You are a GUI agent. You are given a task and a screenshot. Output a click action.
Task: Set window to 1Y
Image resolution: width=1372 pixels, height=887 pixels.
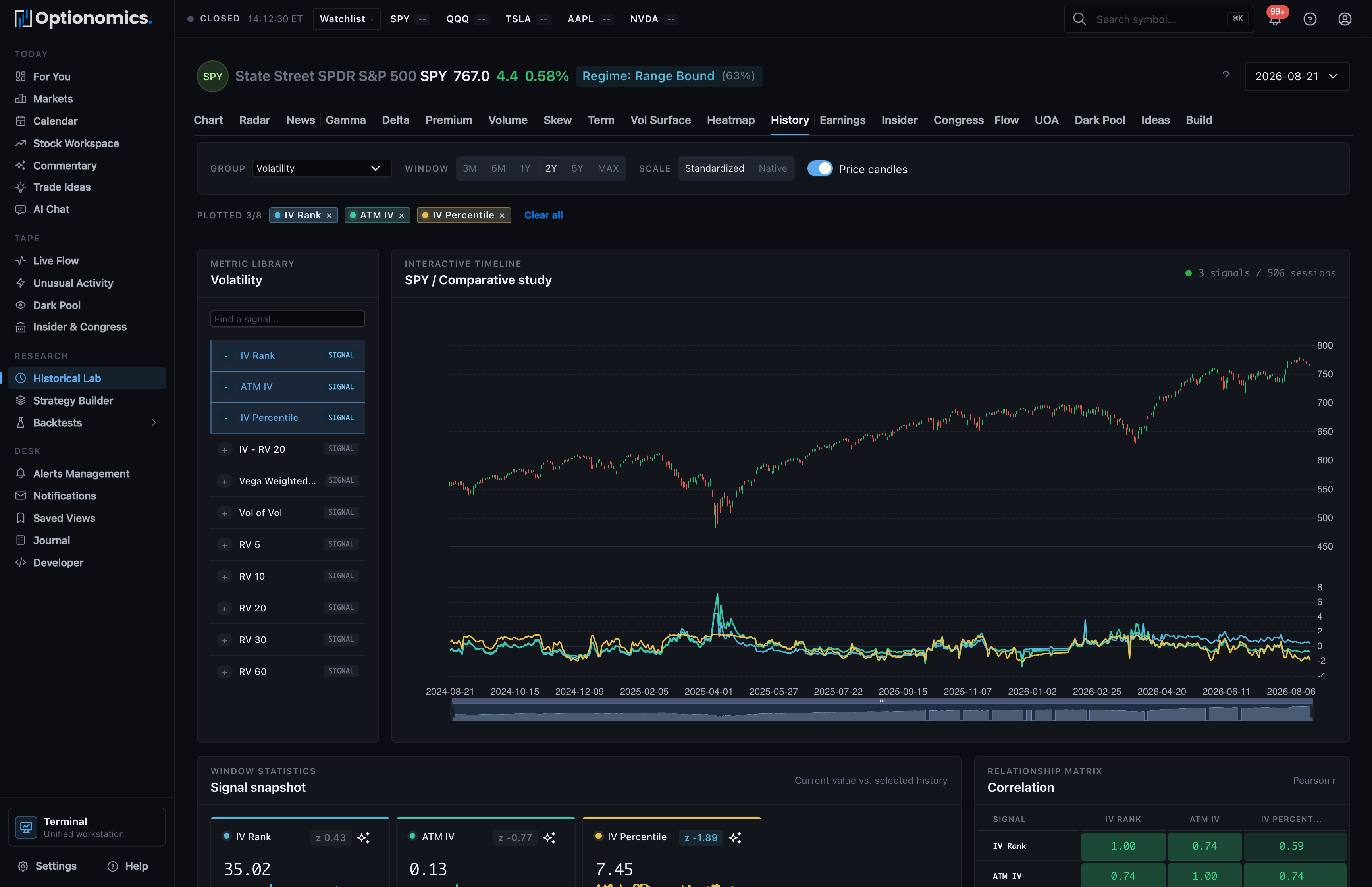point(525,168)
